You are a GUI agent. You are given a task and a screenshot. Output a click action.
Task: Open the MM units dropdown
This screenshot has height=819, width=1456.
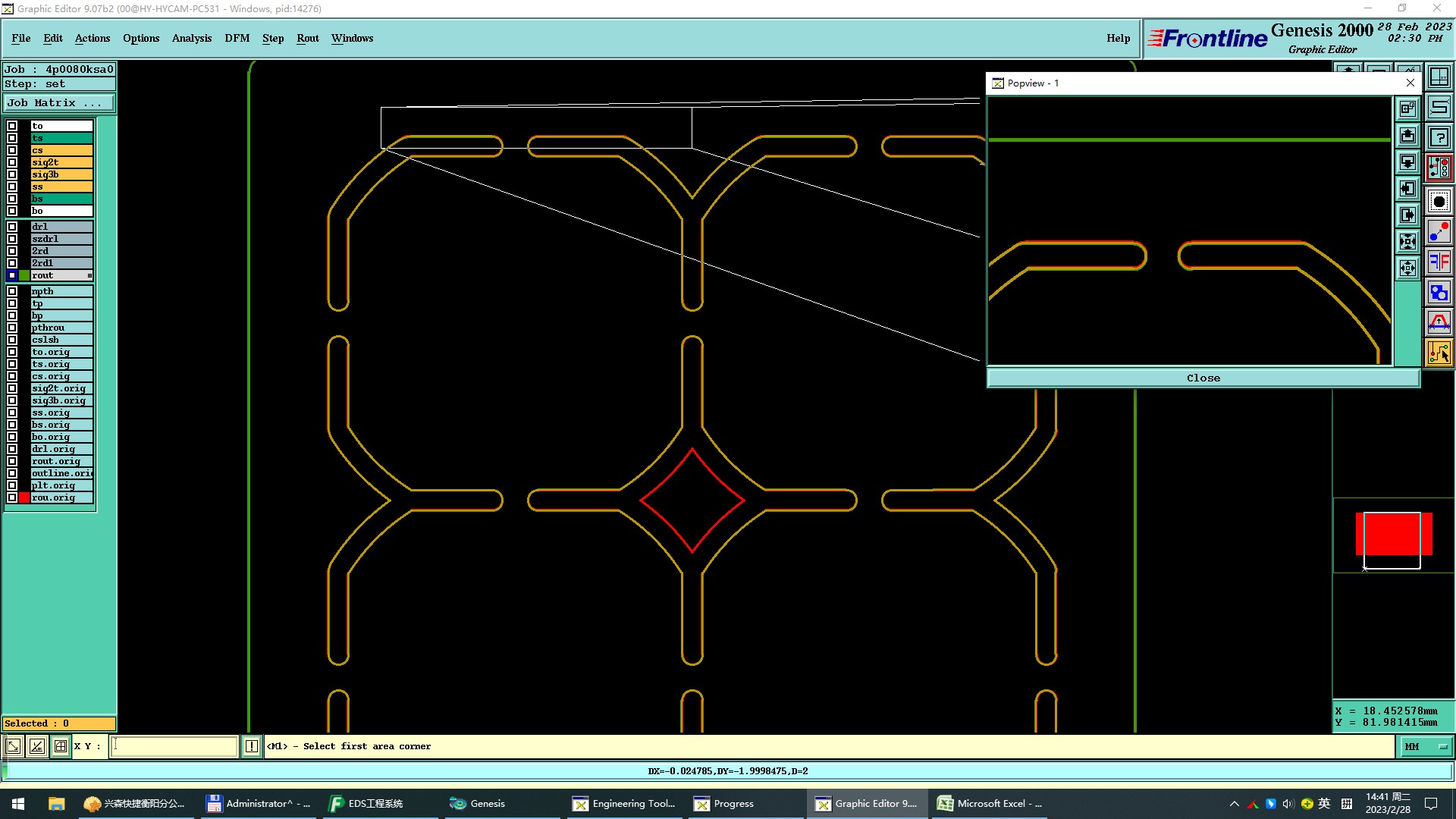pos(1426,746)
